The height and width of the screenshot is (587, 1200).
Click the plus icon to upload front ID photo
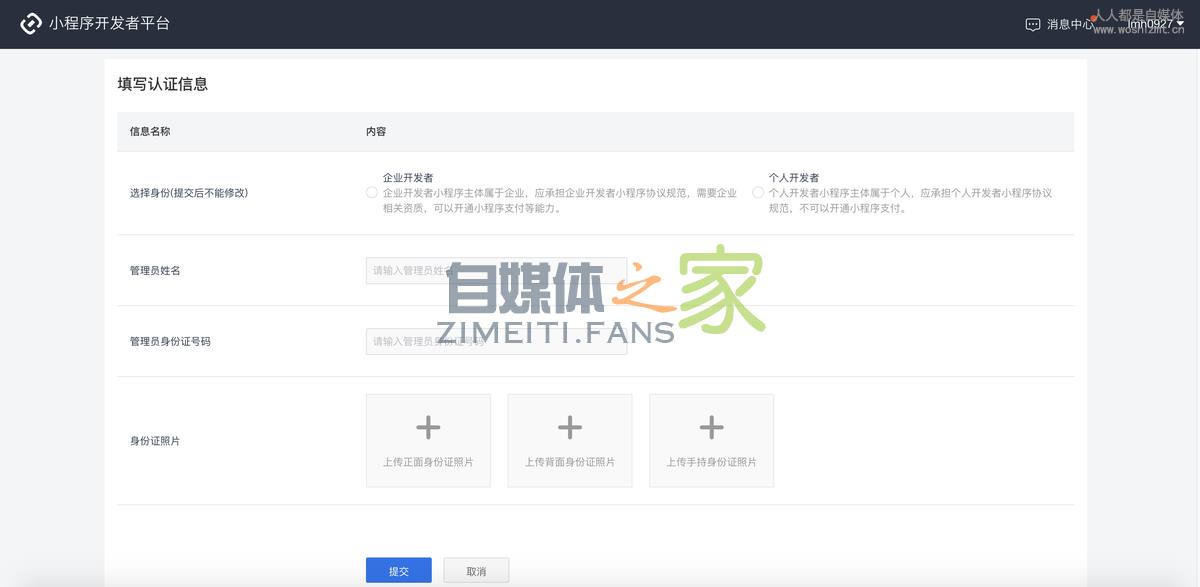tap(428, 427)
